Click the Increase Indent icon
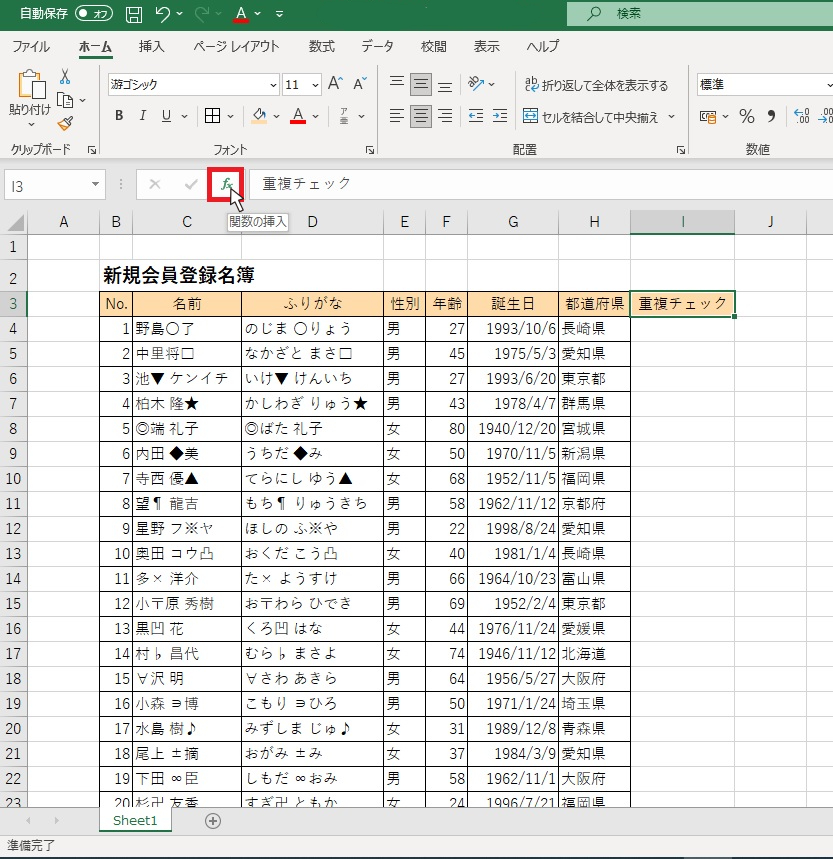Viewport: 833px width, 859px height. (x=499, y=116)
